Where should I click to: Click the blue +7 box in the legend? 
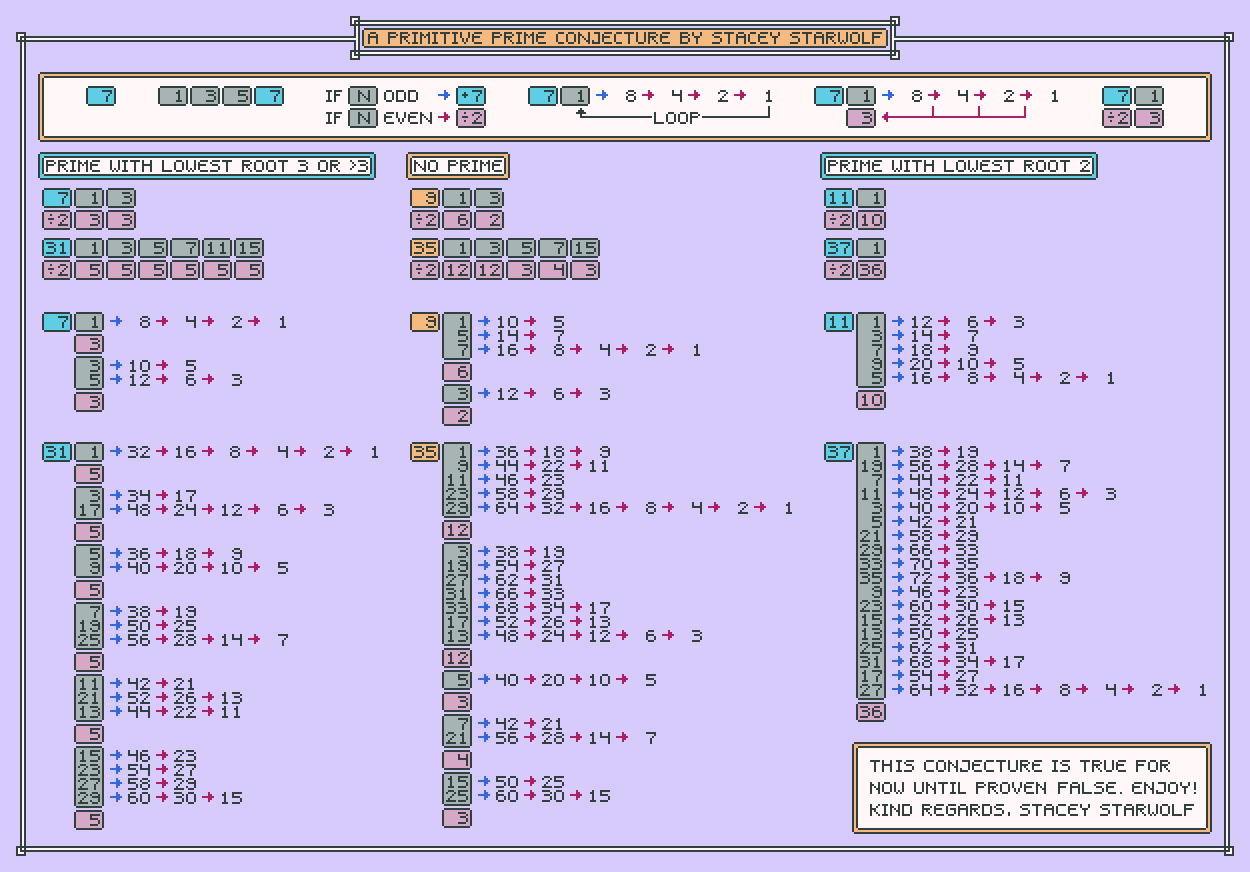tap(471, 96)
